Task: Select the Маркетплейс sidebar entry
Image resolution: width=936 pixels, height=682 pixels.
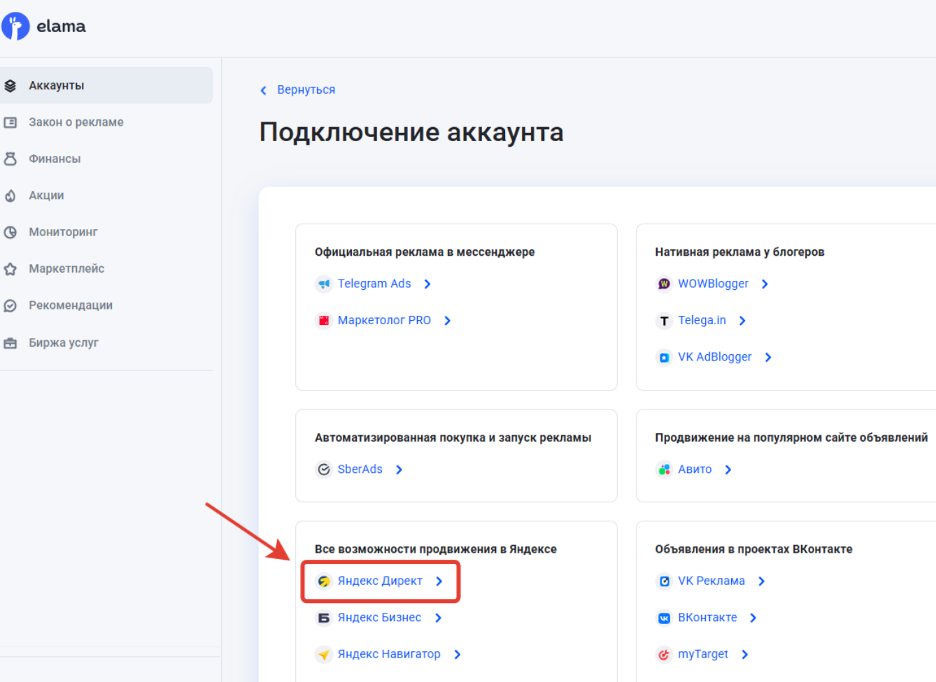Action: coord(69,268)
